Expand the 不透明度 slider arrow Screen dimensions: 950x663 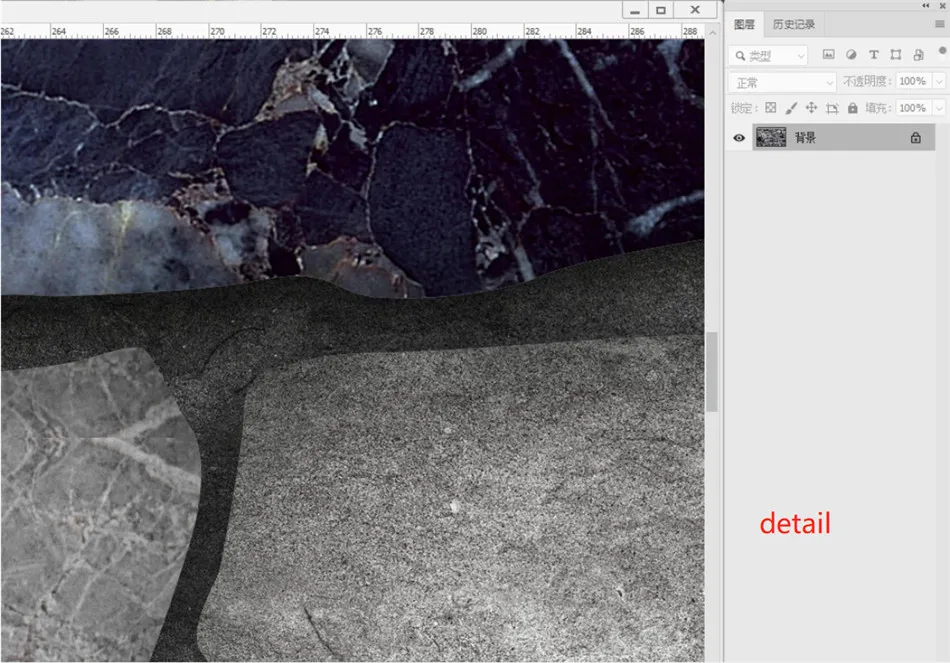939,81
